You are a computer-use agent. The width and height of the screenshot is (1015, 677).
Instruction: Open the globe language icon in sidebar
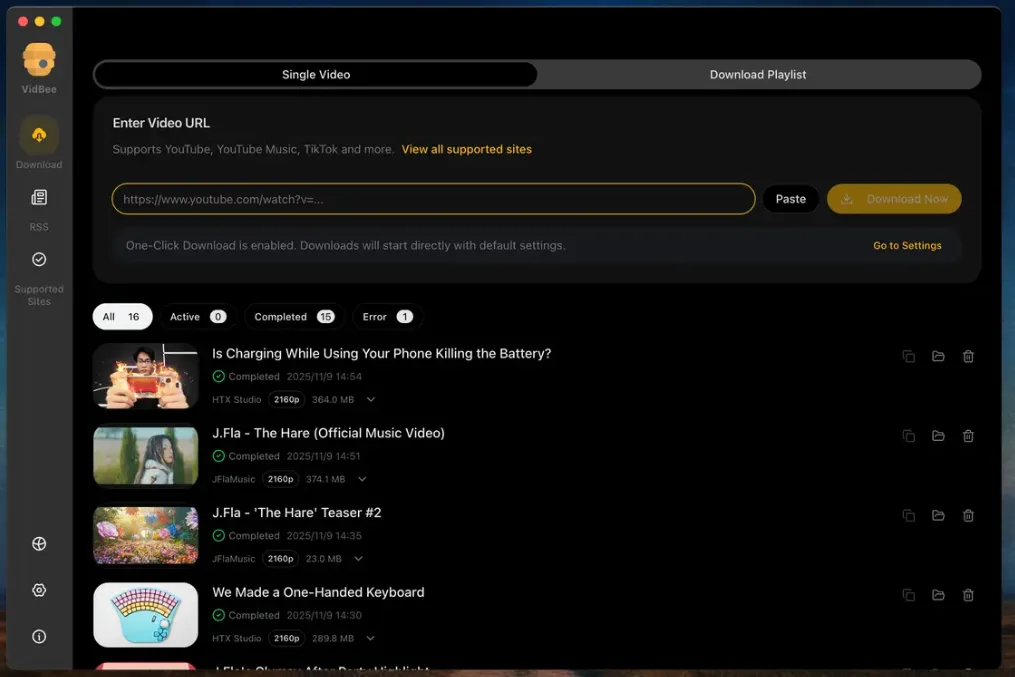[x=39, y=544]
